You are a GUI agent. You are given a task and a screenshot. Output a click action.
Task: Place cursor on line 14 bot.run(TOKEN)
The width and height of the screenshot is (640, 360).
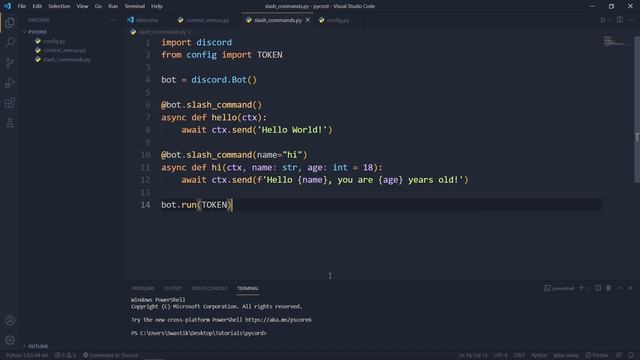click(x=197, y=205)
